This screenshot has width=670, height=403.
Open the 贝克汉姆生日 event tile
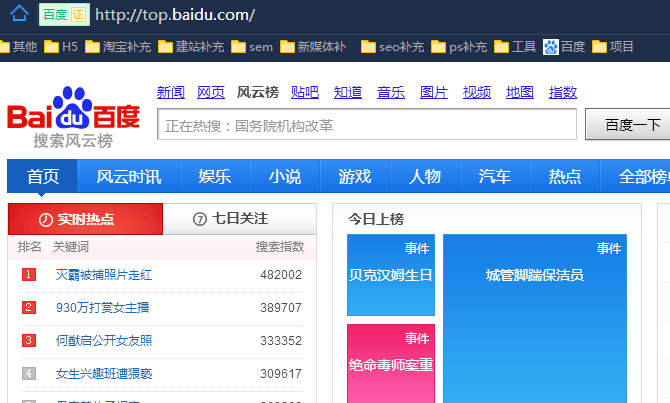[391, 275]
